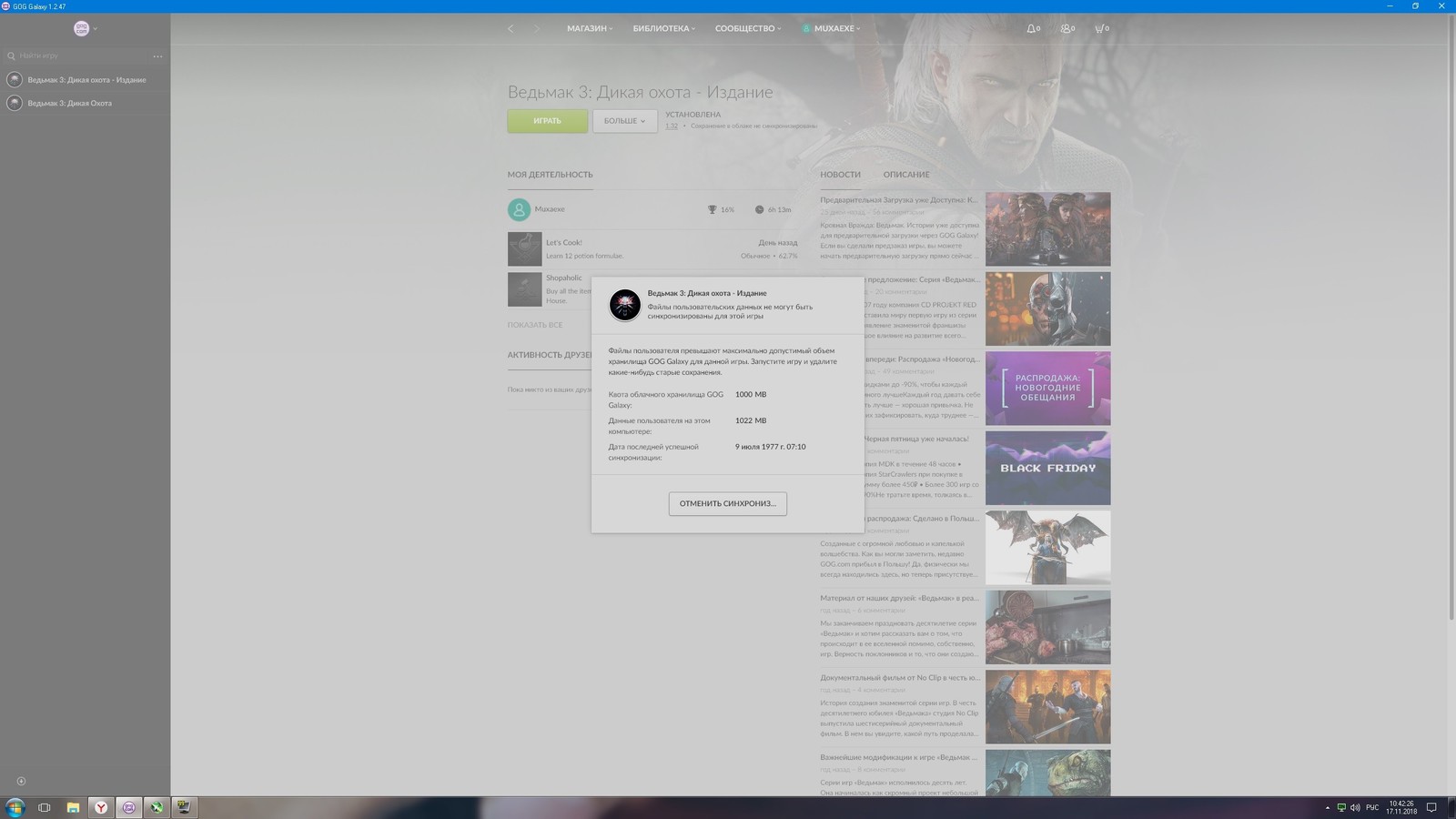Open the taskbar clock showing 17.11.2018
The width and height of the screenshot is (1456, 819).
click(x=1401, y=807)
